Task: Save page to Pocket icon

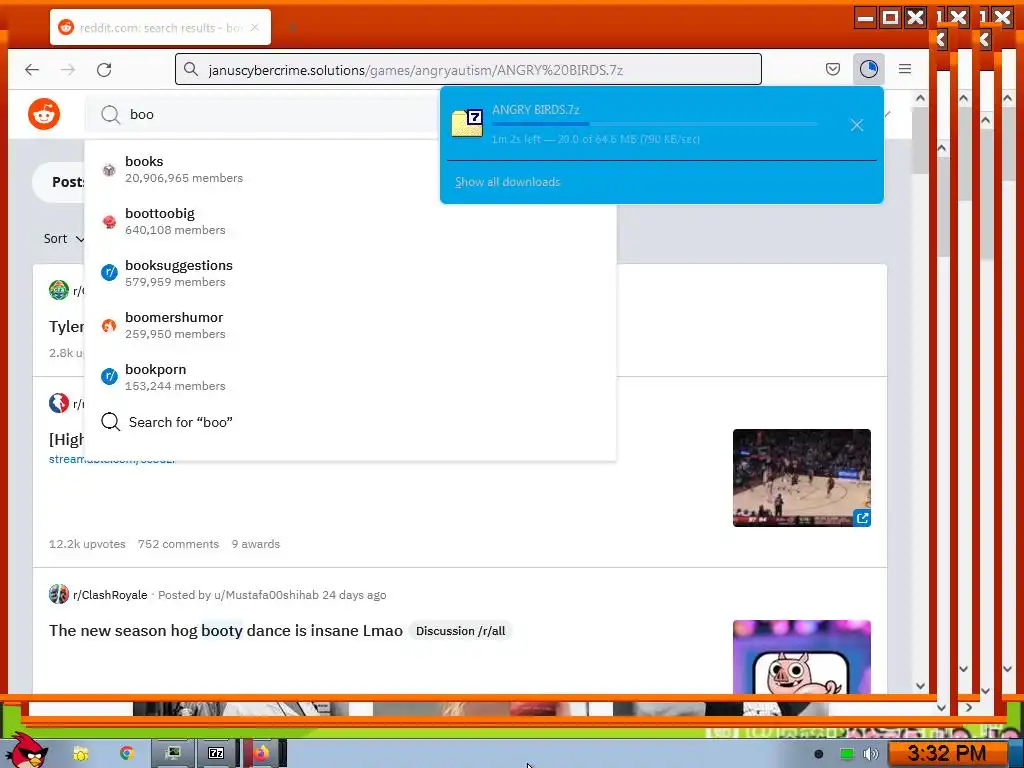Action: [x=833, y=69]
